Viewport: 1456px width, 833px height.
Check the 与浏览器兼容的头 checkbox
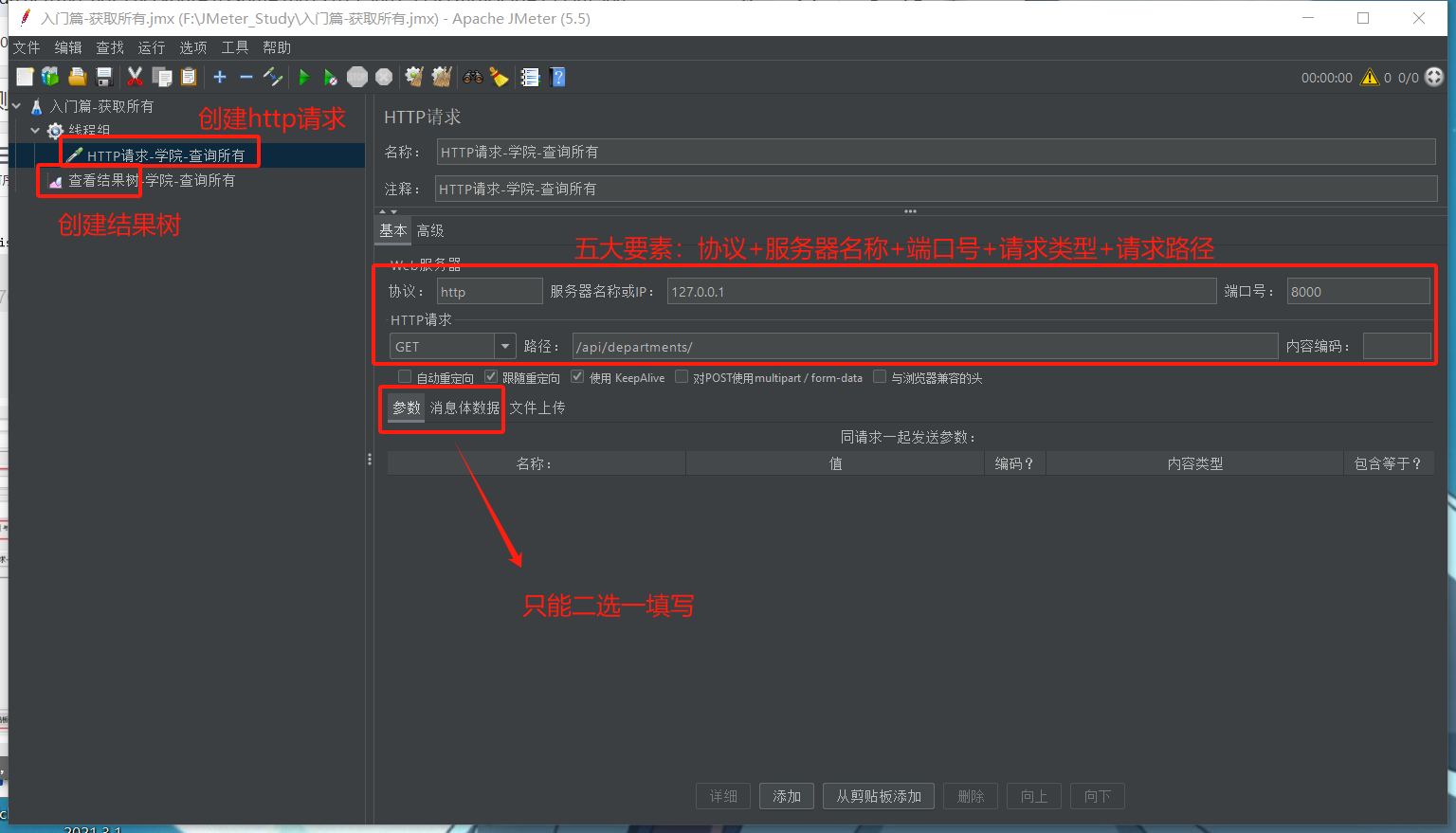tap(880, 377)
